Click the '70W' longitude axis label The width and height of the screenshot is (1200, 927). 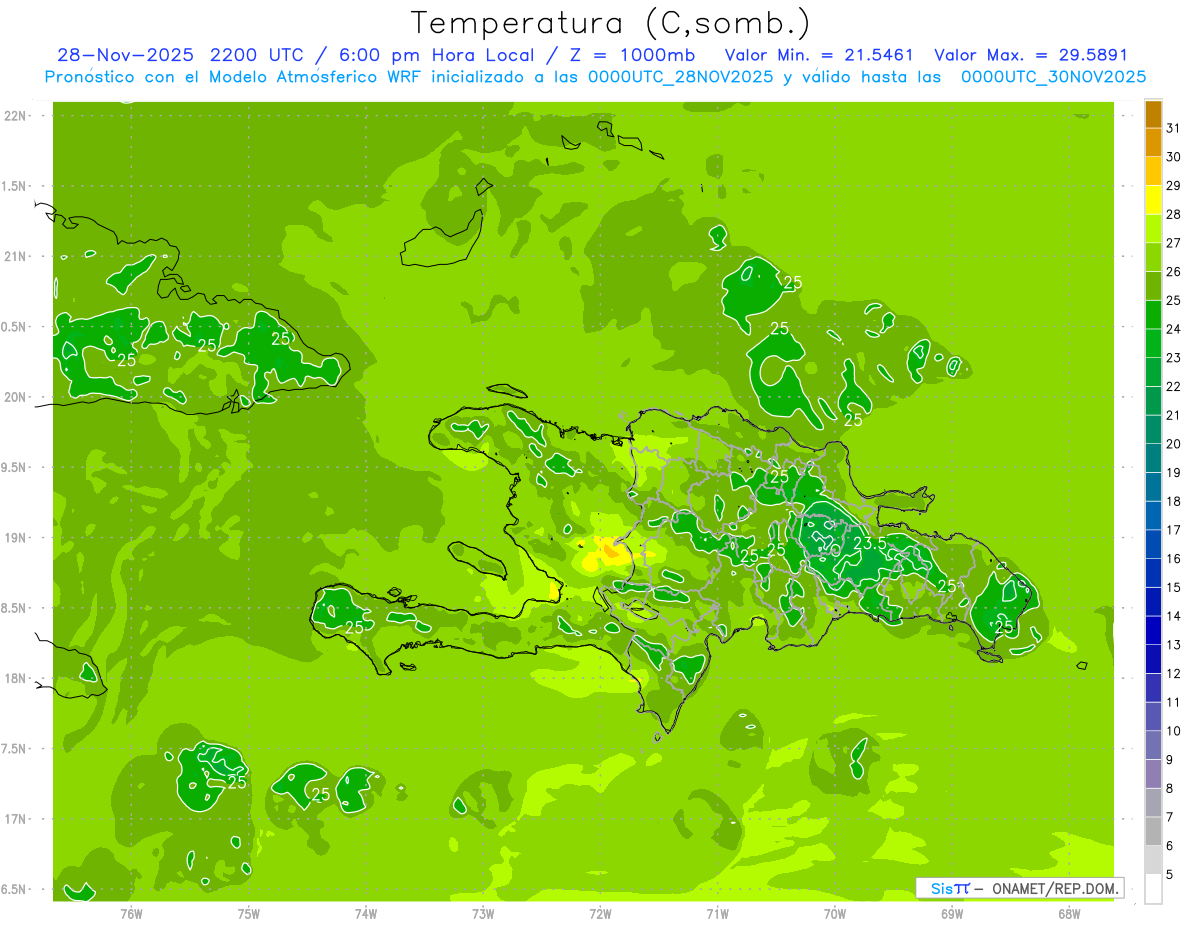click(x=835, y=914)
